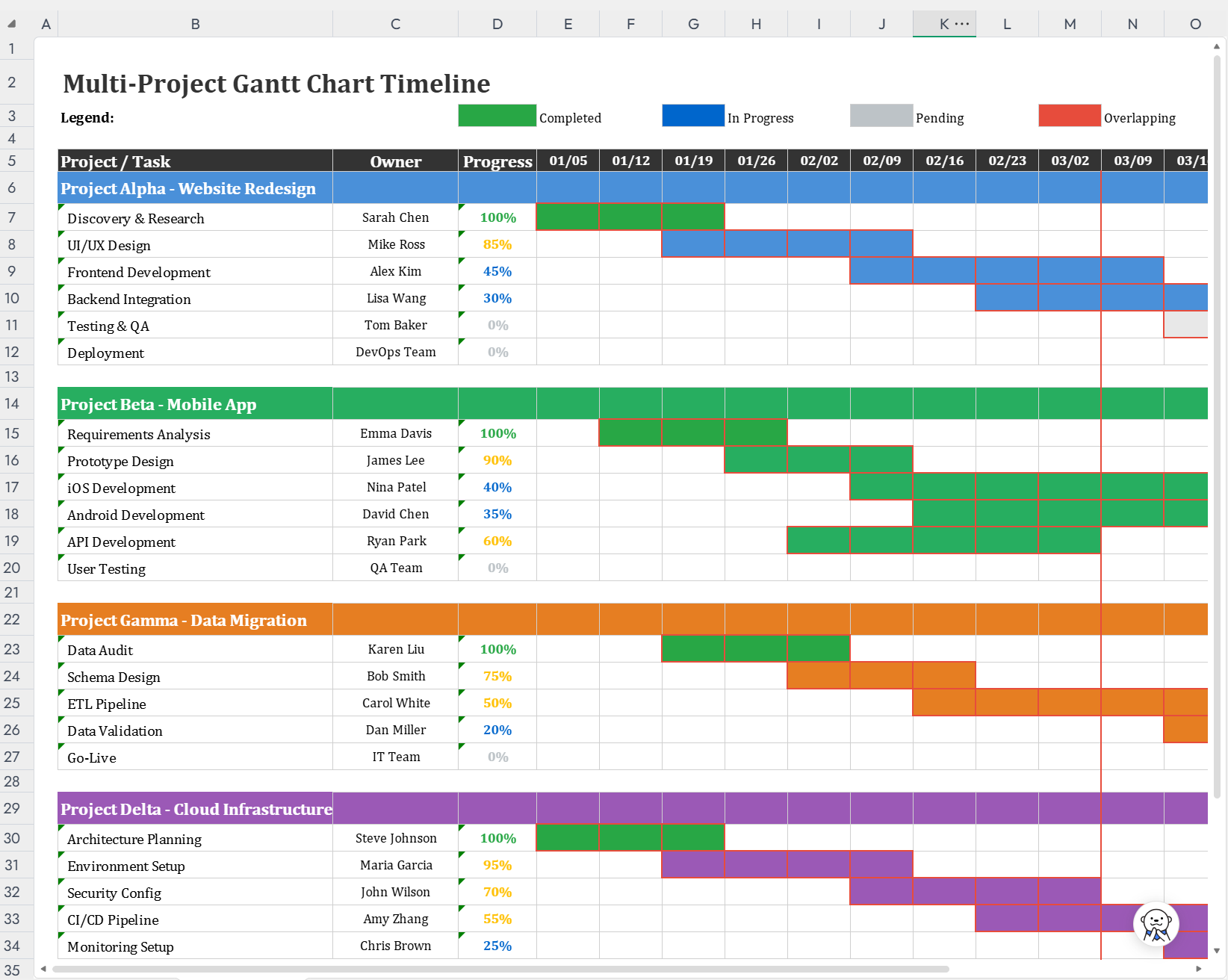
Task: Click the vertical scrollbar up arrow
Action: [x=1217, y=46]
